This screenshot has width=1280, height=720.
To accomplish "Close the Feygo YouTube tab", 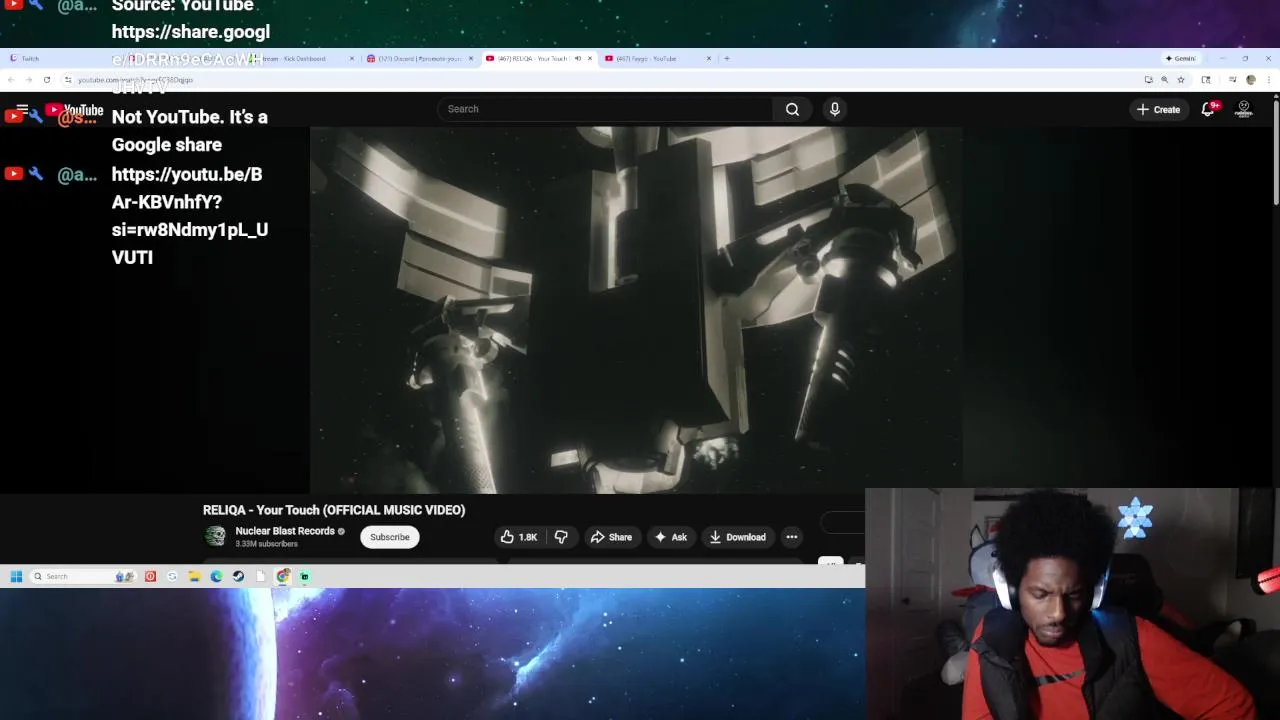I will pyautogui.click(x=709, y=58).
